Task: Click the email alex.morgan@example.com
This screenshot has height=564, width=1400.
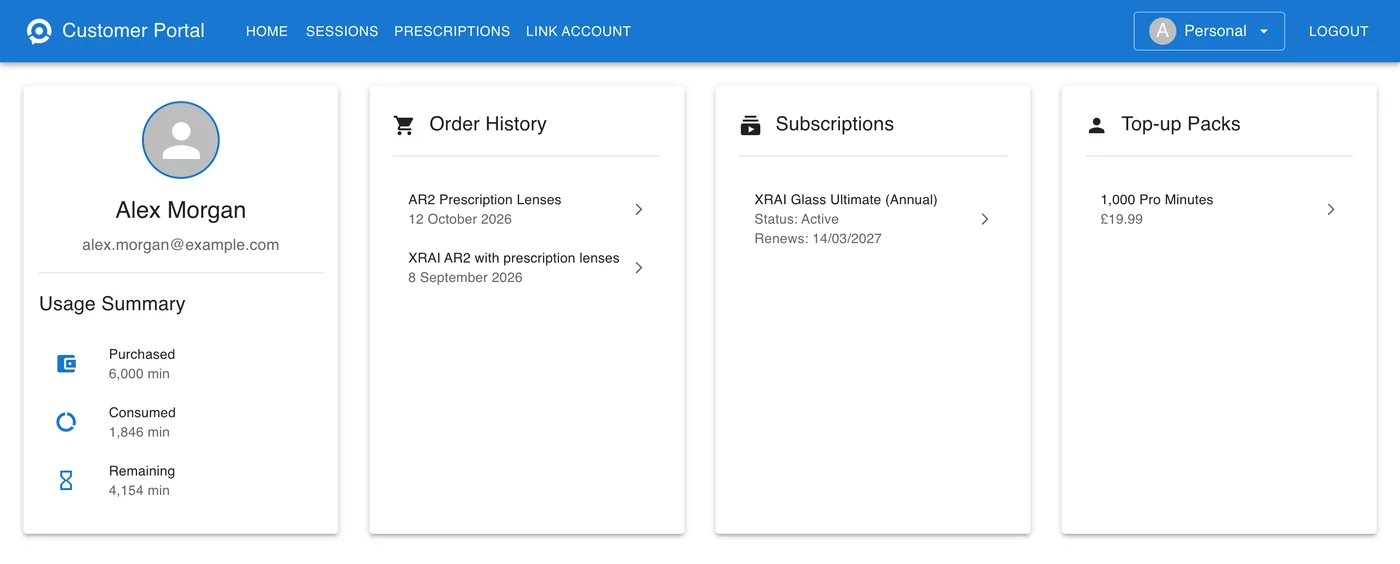Action: point(181,245)
